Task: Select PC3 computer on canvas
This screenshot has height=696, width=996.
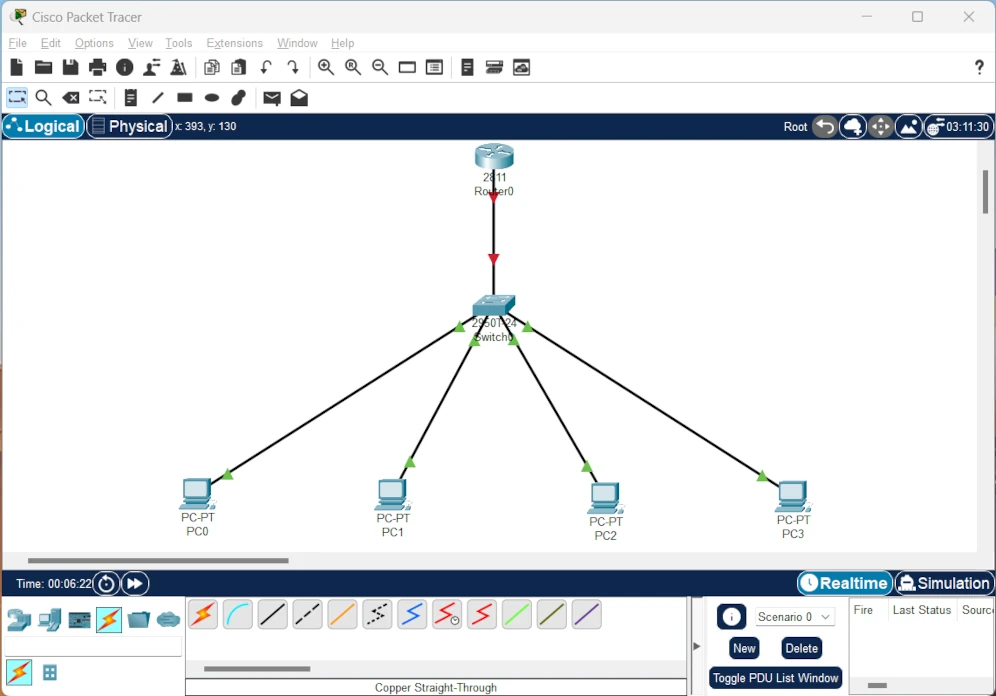Action: point(792,497)
